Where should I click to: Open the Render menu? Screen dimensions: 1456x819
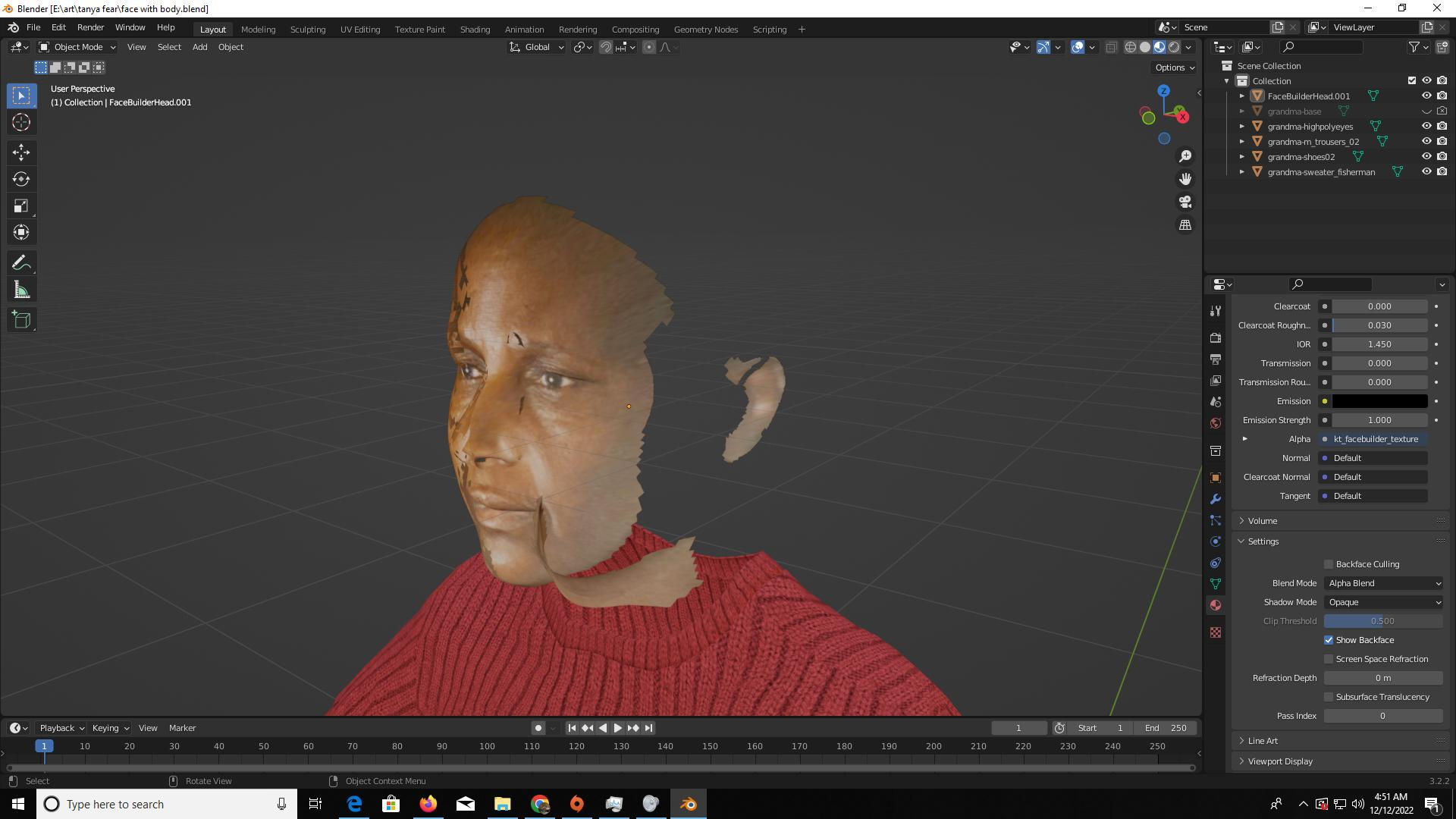click(x=90, y=27)
